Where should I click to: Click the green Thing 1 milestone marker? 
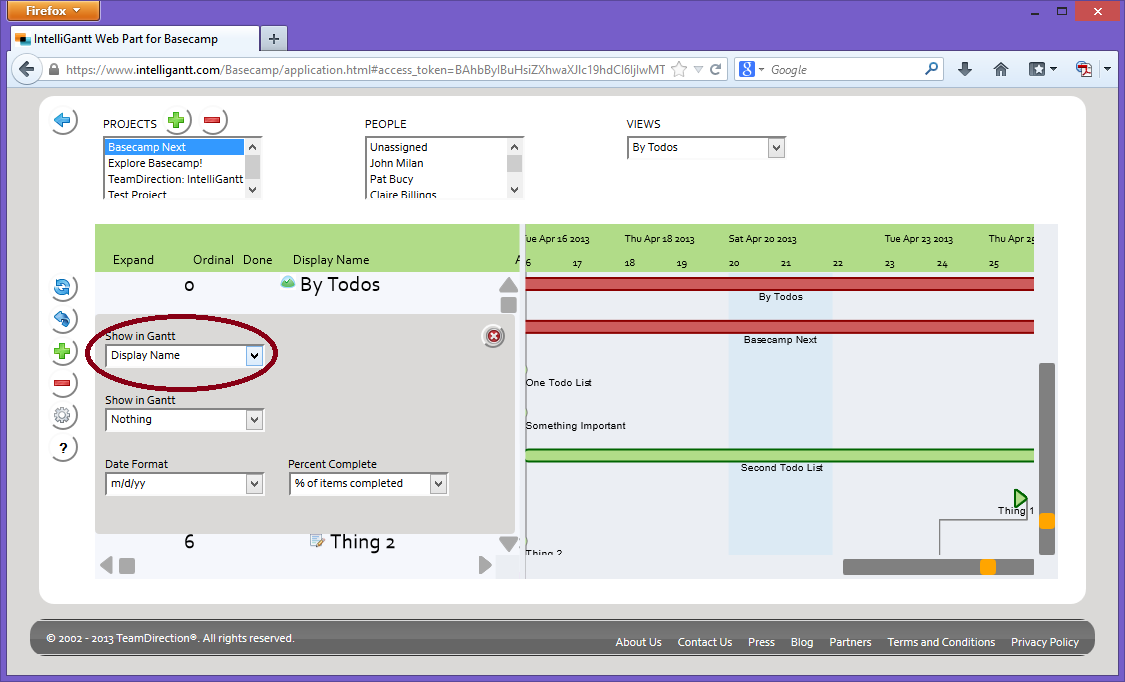click(1020, 498)
